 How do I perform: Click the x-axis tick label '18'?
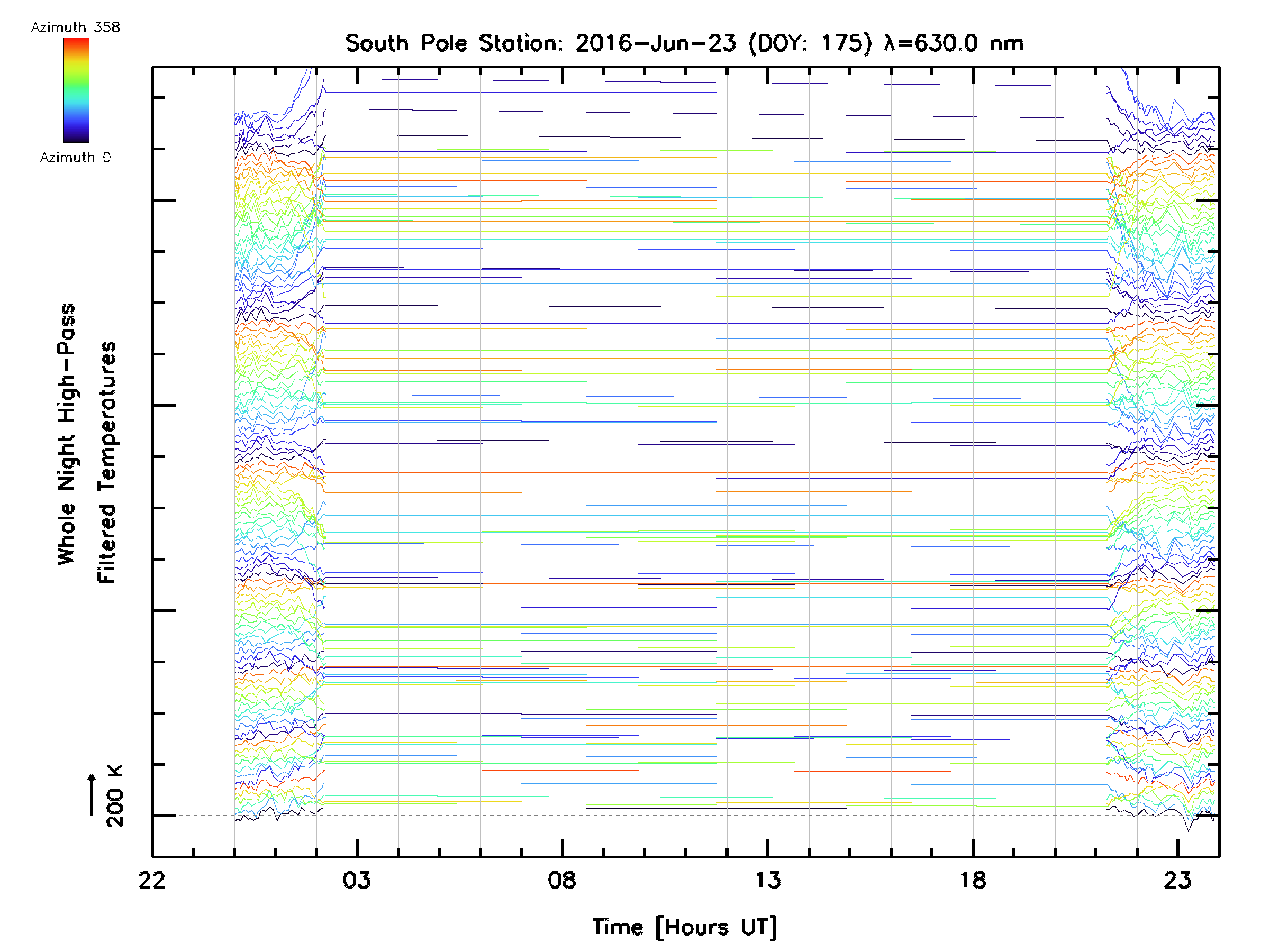click(x=973, y=880)
